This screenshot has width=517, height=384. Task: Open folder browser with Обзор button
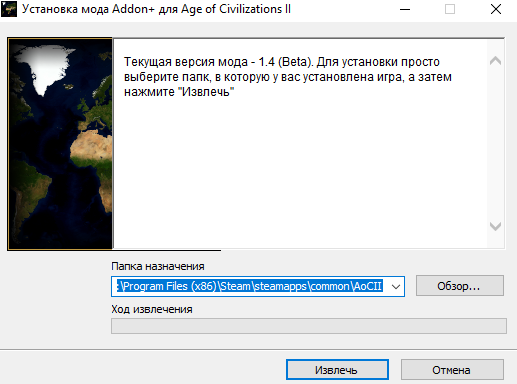point(460,286)
